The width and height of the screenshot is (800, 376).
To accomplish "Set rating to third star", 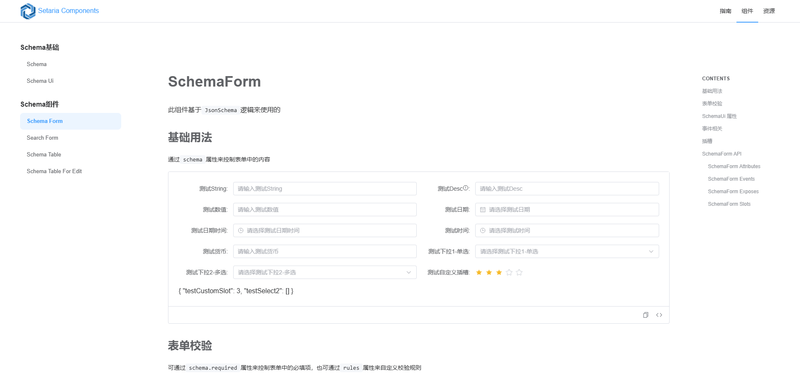I will [499, 272].
